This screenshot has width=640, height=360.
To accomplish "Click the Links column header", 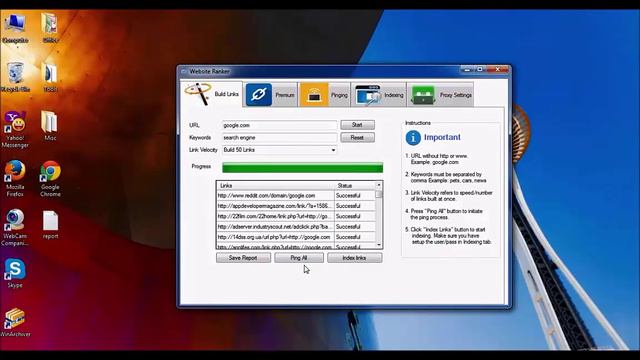I will tap(276, 185).
